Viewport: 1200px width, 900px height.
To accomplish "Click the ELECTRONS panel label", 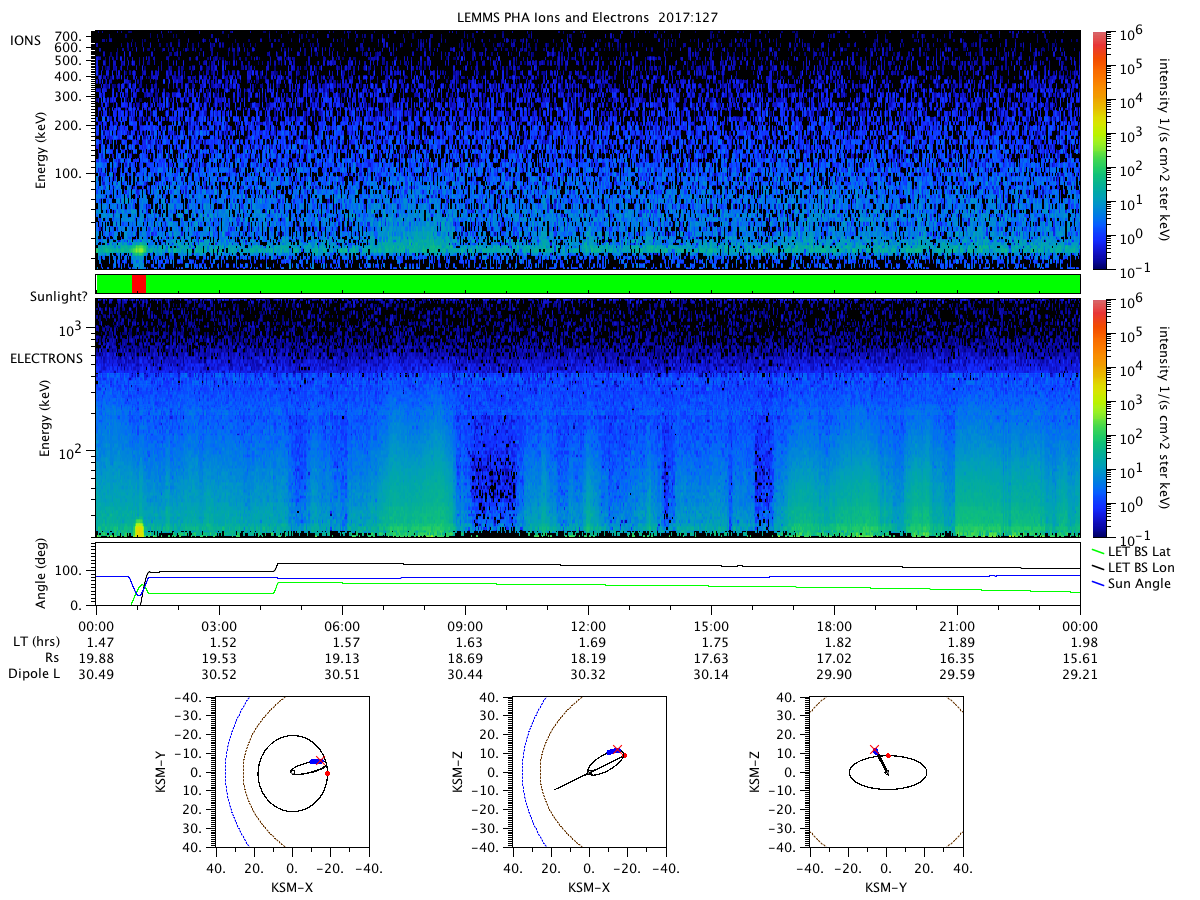I will click(x=46, y=358).
